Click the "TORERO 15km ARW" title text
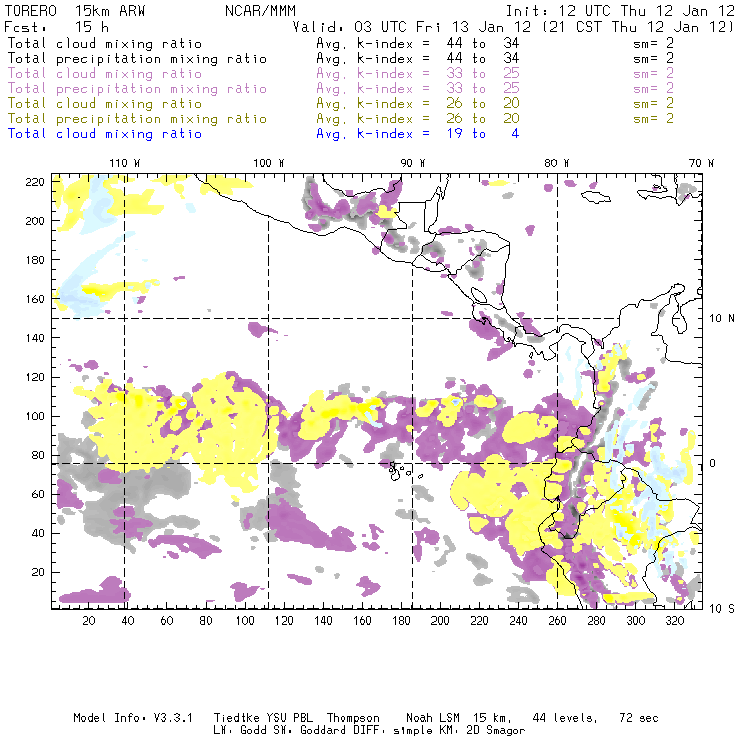740x740 pixels. (x=75, y=11)
